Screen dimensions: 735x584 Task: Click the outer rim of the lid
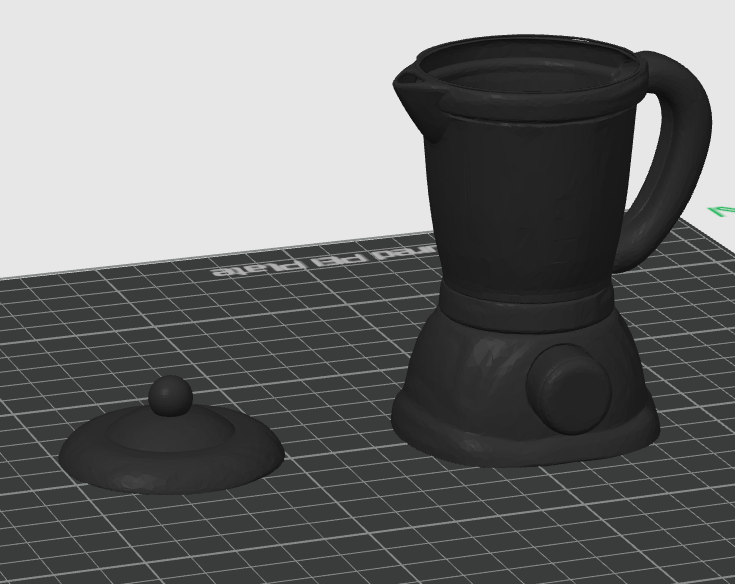pyautogui.click(x=173, y=478)
